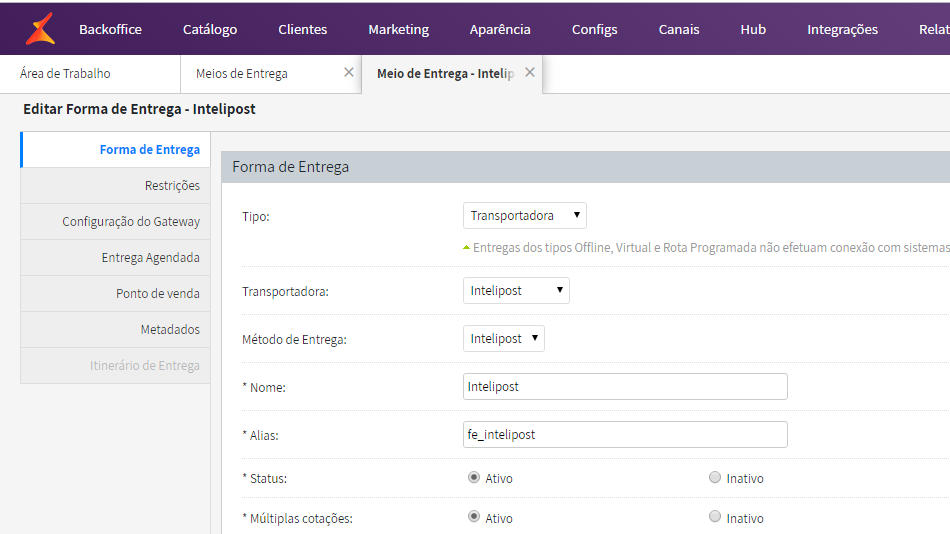Image resolution: width=950 pixels, height=534 pixels.
Task: Open the Canais menu
Action: click(x=679, y=29)
